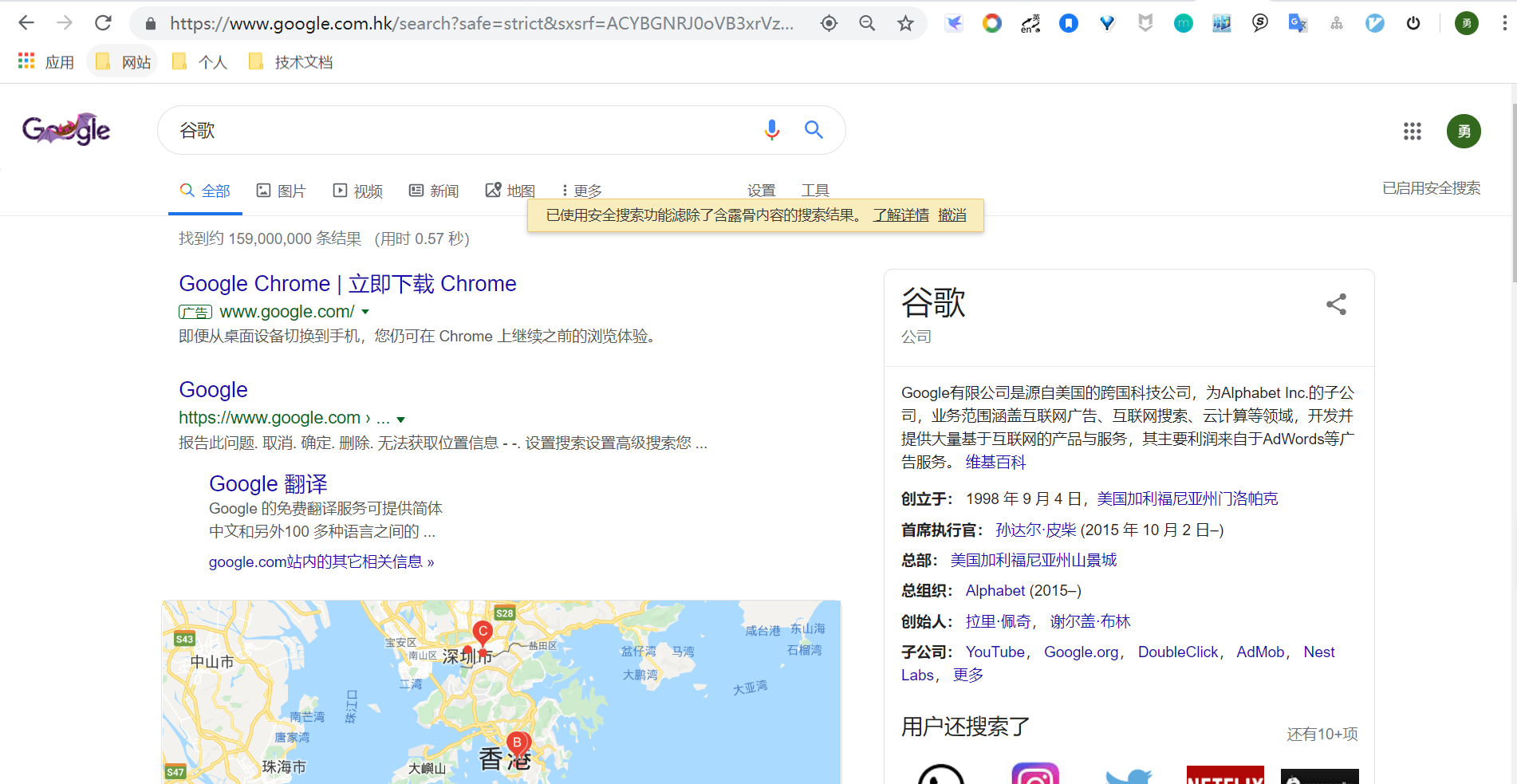Open the 美国加利福尼亚州门洛帕克 link
This screenshot has width=1517, height=784.
pyautogui.click(x=1187, y=498)
